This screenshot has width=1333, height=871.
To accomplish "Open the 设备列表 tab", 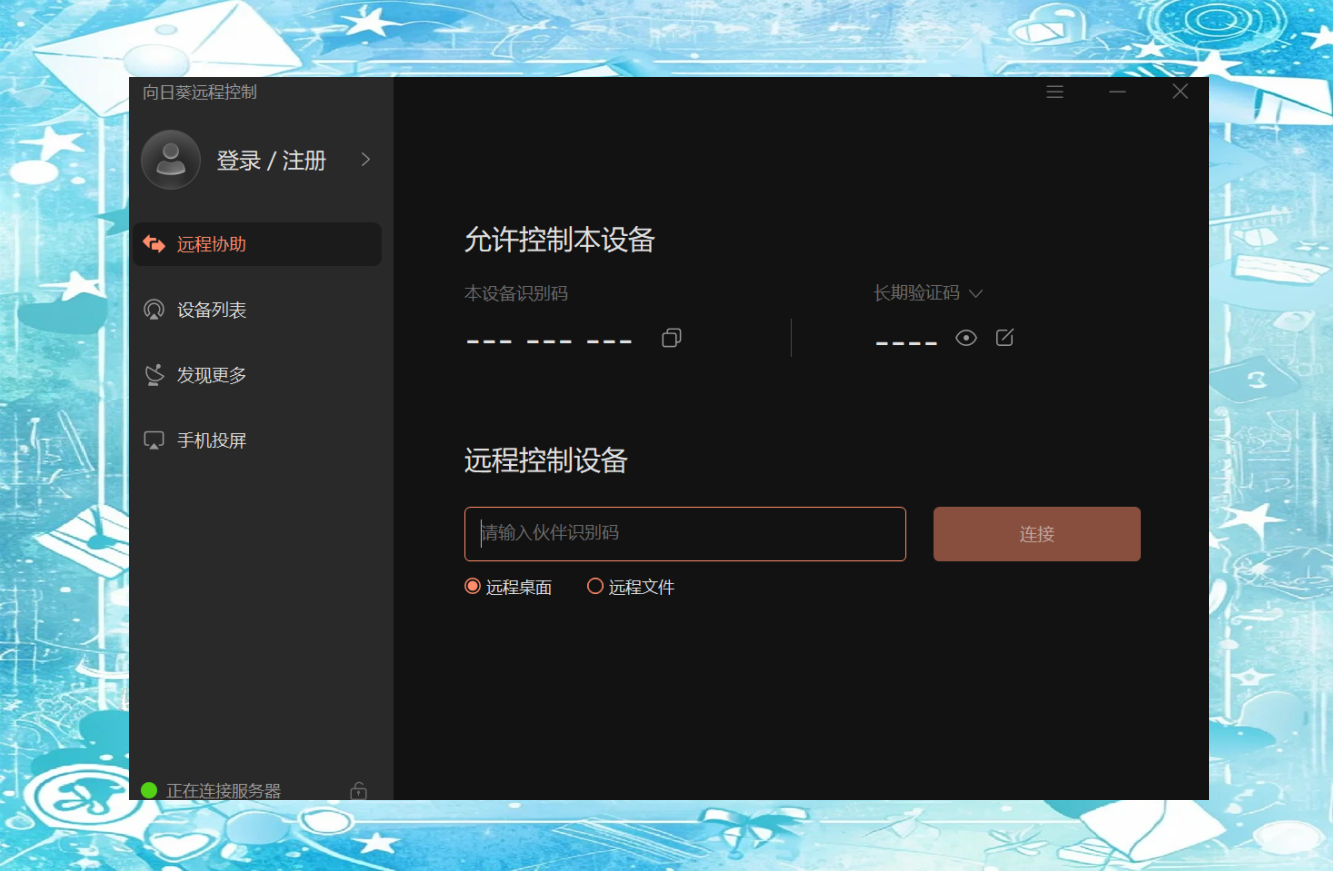I will (x=212, y=310).
